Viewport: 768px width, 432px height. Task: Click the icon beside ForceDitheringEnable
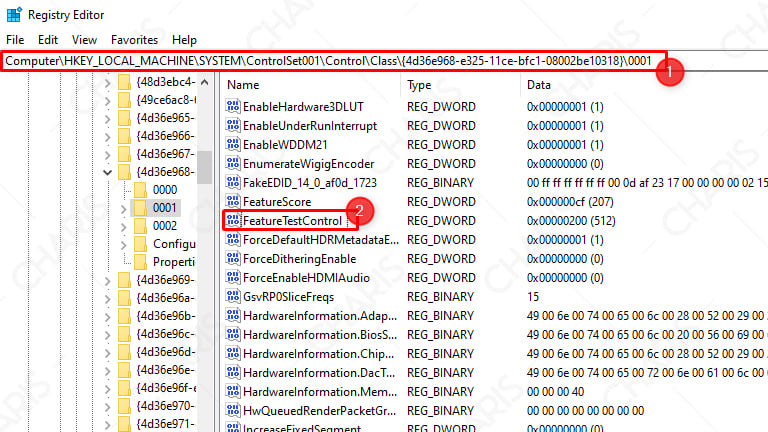(x=233, y=259)
